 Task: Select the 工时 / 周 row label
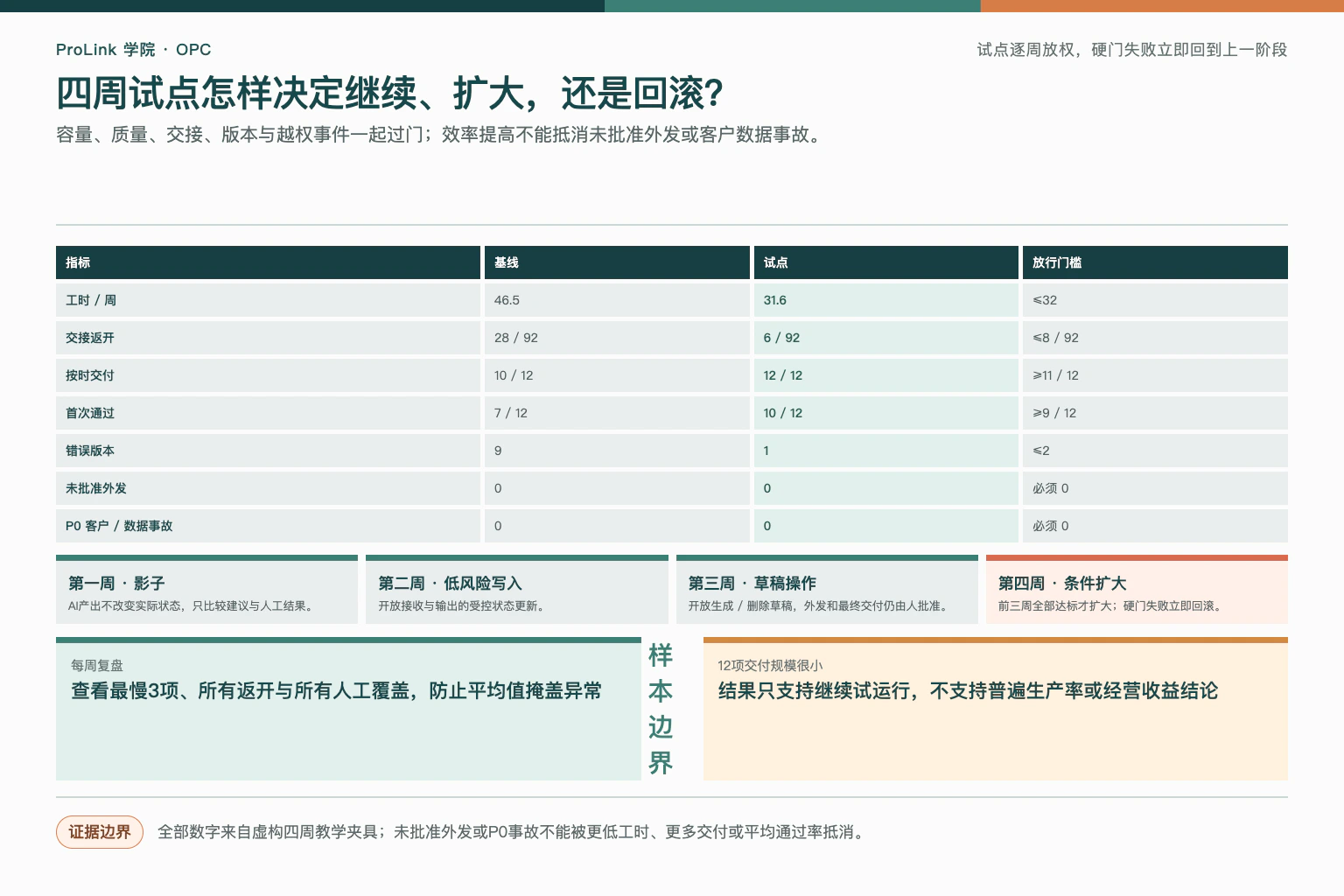pos(268,300)
